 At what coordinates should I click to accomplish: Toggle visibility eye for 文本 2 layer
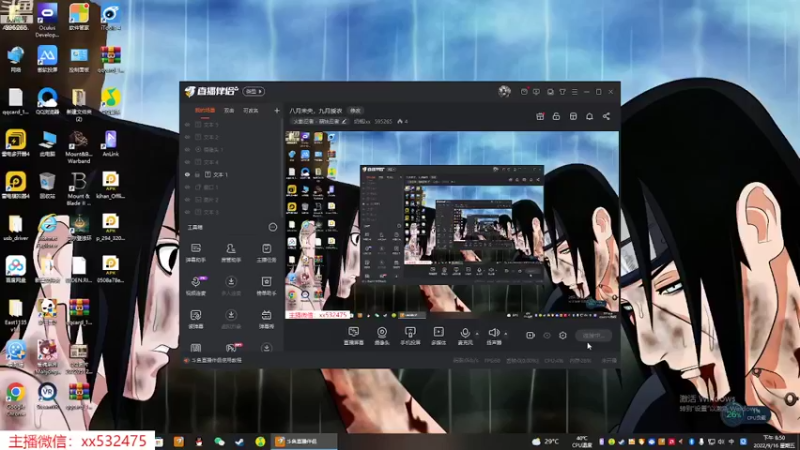[187, 137]
